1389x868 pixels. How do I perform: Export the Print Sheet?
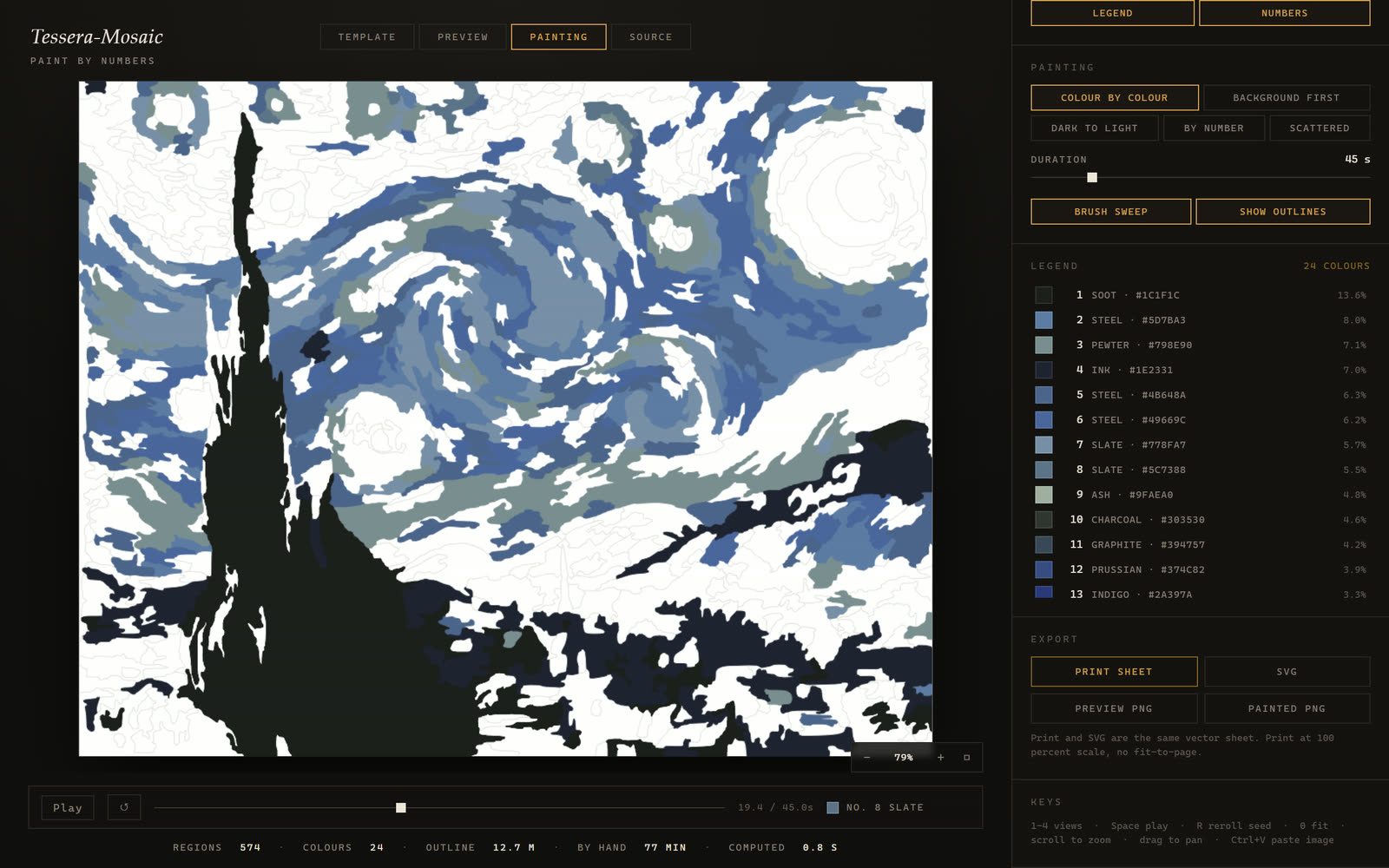pyautogui.click(x=1114, y=672)
